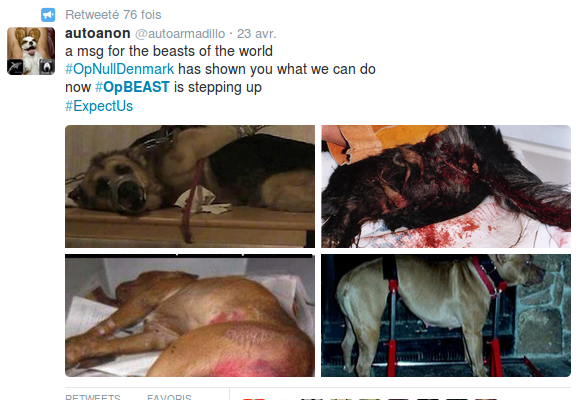The height and width of the screenshot is (400, 583).
Task: Click tweet text "is stepping up"
Action: coord(218,88)
